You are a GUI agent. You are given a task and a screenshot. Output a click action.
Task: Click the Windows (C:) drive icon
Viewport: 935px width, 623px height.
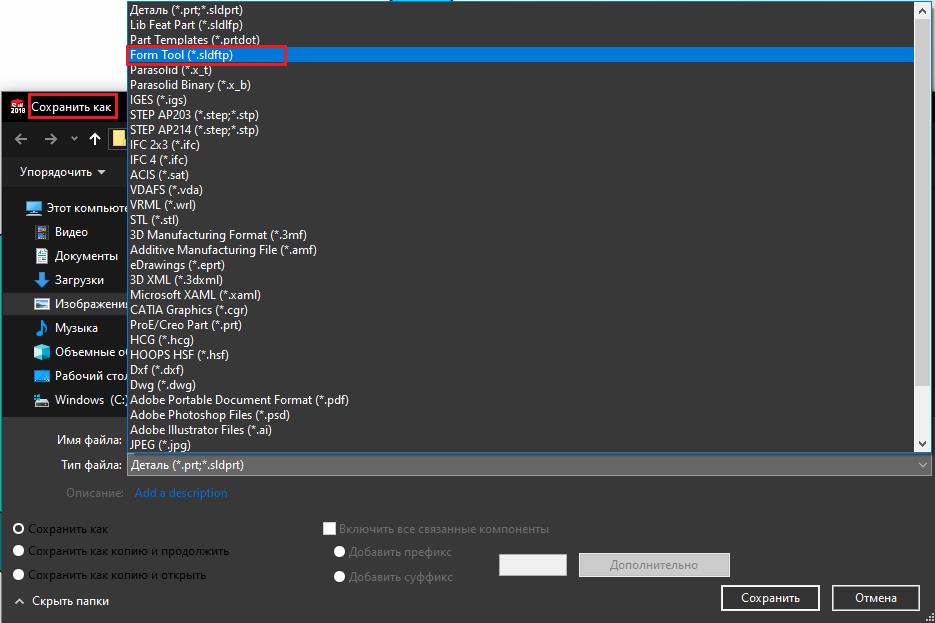(x=42, y=400)
